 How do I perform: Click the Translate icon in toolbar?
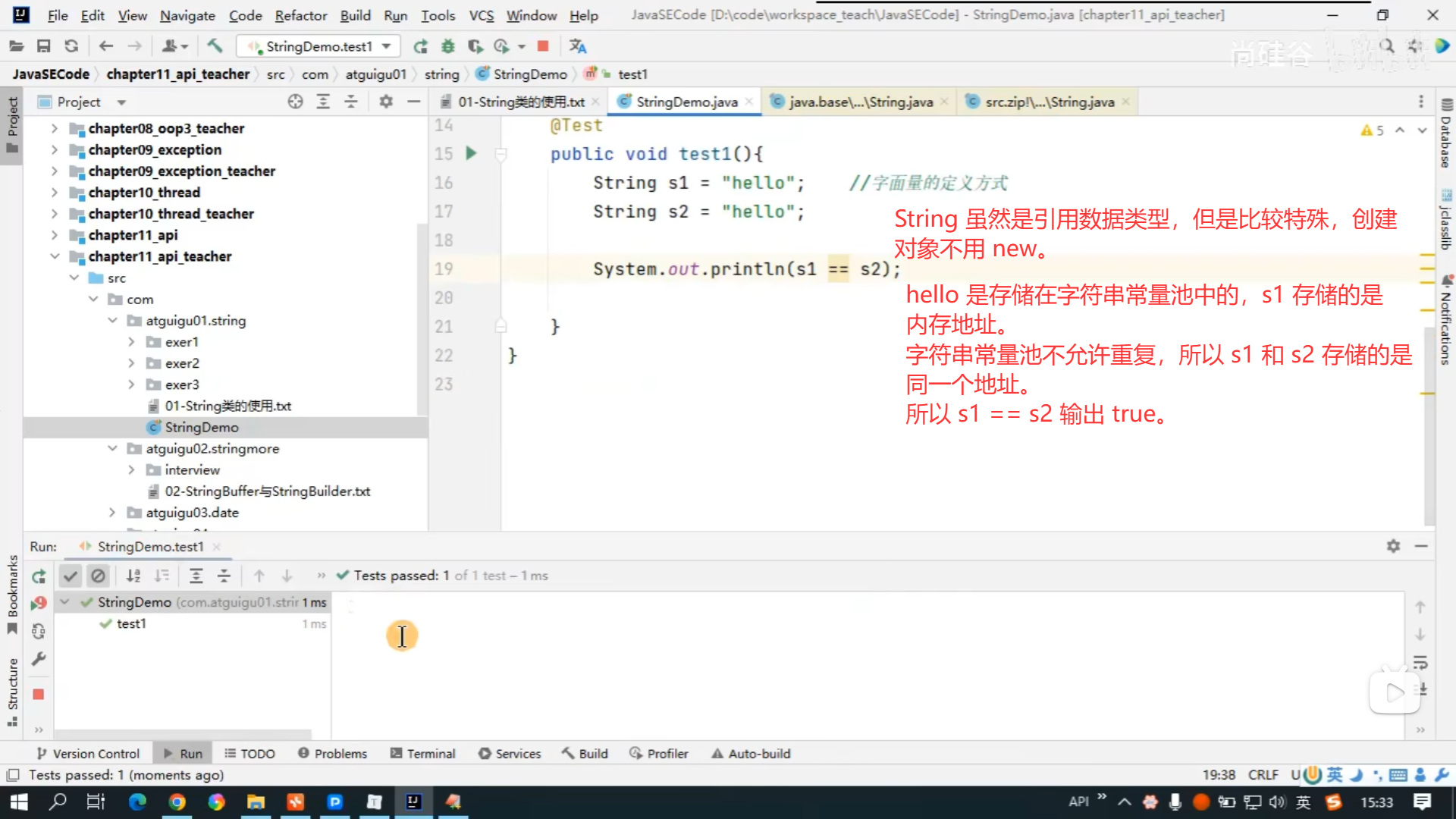(x=578, y=46)
